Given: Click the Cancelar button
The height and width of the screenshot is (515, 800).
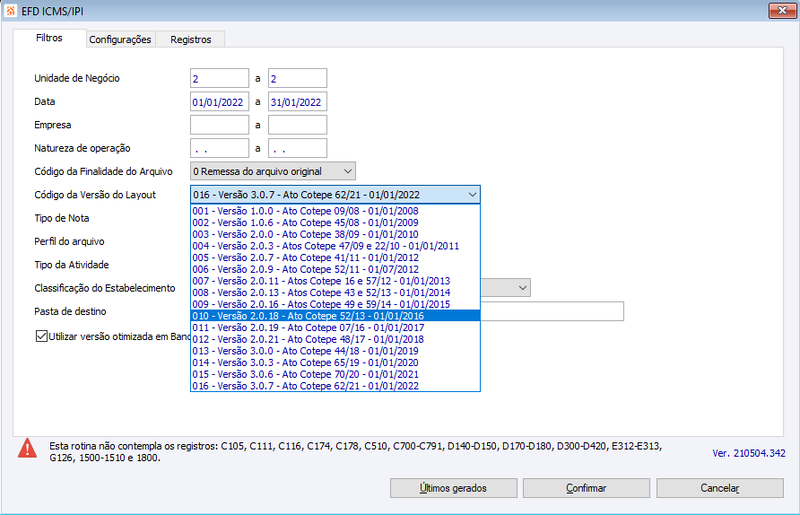Looking at the screenshot, I should pyautogui.click(x=720, y=488).
